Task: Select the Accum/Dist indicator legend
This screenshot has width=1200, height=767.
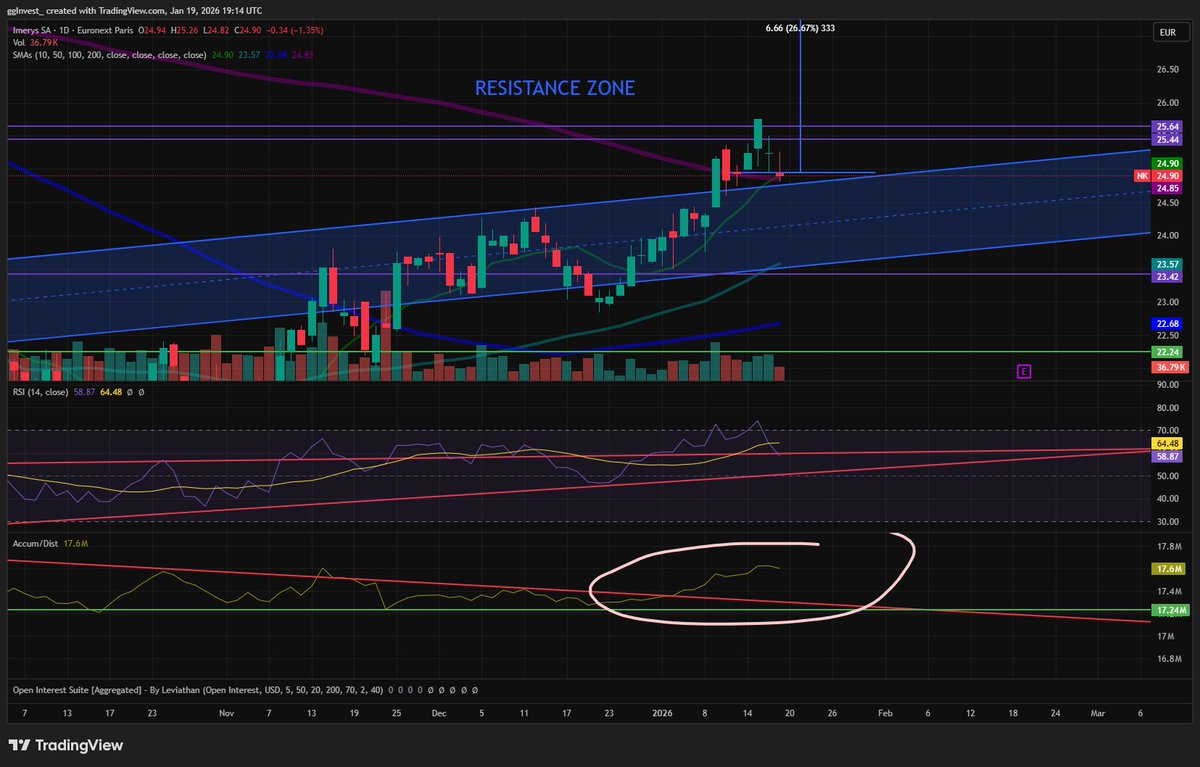Action: pos(36,543)
